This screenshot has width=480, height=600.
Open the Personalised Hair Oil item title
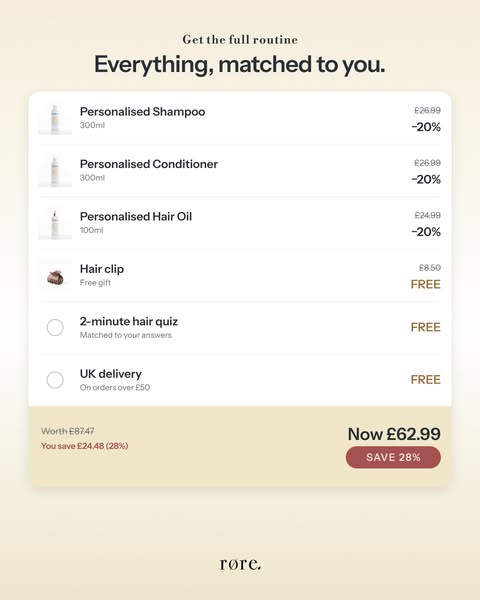[136, 217]
